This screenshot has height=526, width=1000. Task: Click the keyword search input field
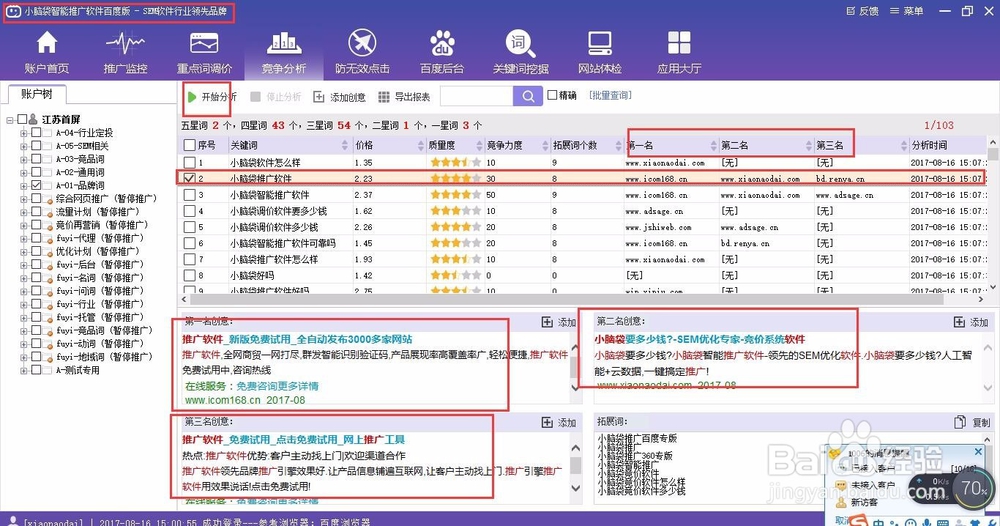476,96
